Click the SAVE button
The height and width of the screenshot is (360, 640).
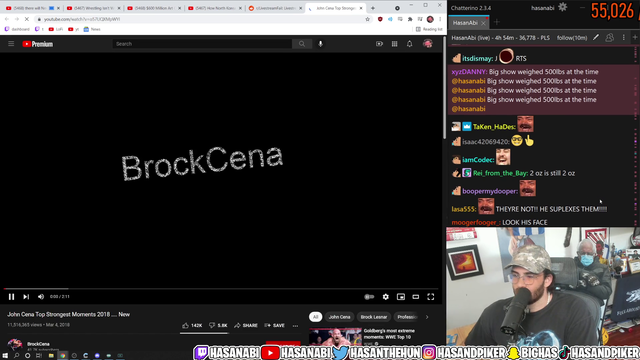tap(275, 325)
